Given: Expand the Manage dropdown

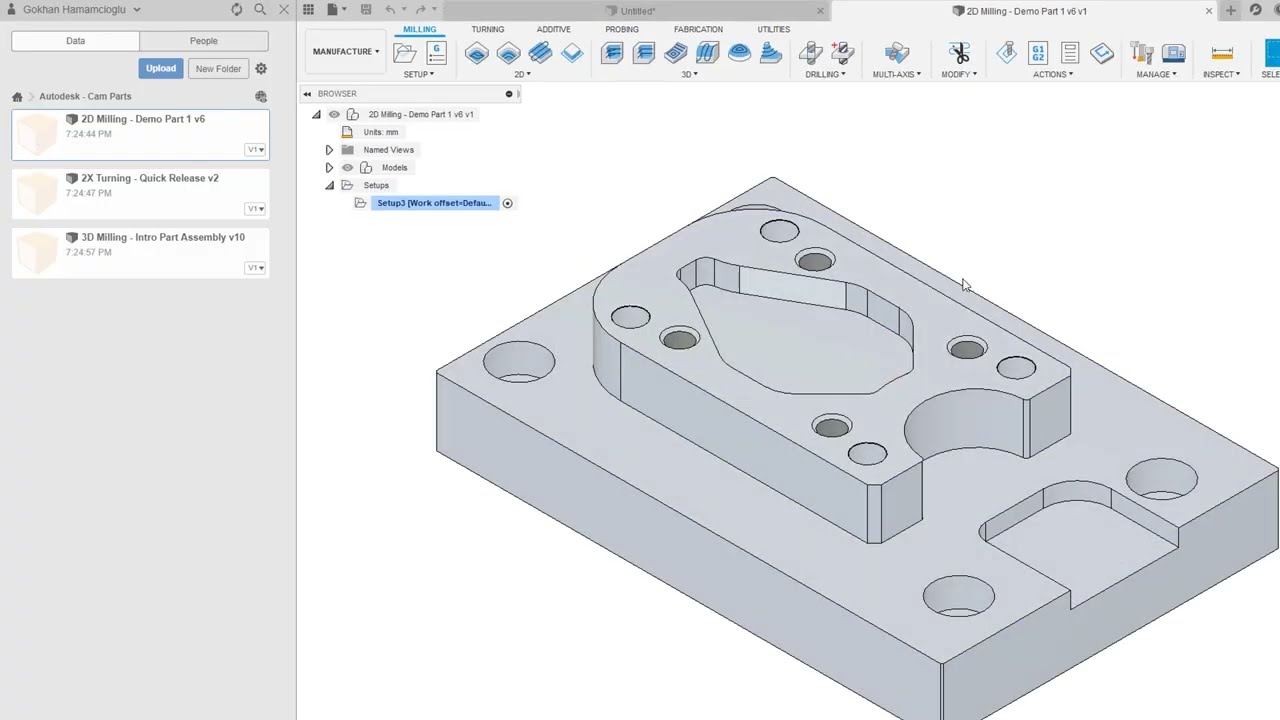Looking at the screenshot, I should [x=1157, y=75].
